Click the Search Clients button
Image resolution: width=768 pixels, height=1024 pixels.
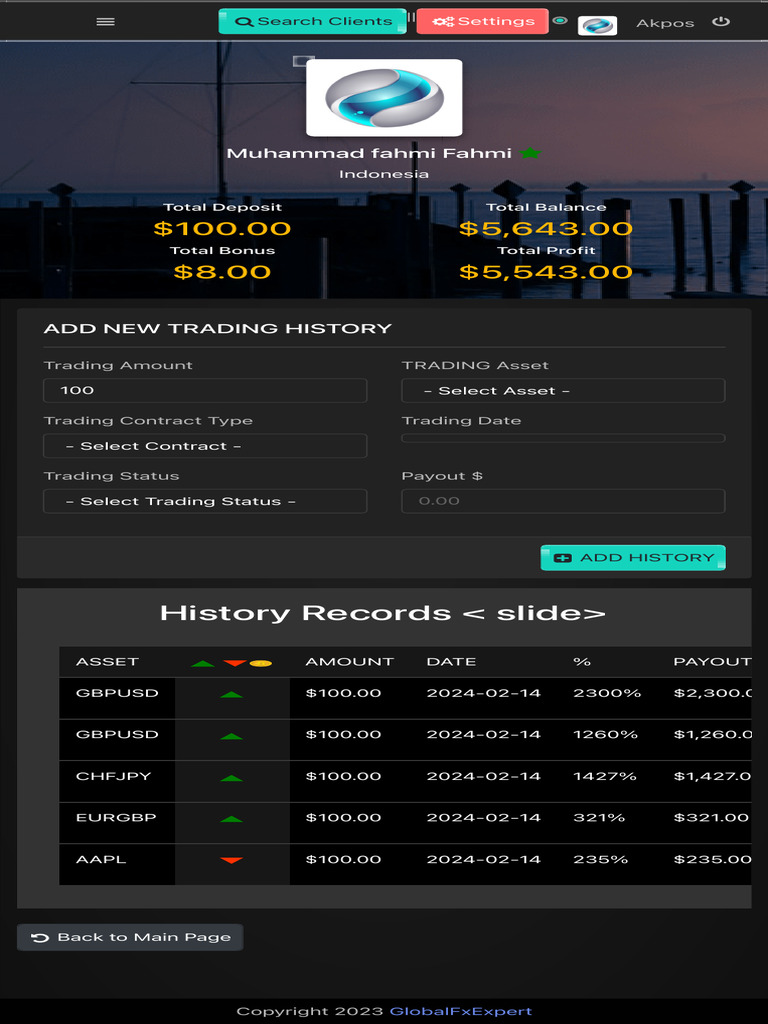click(x=312, y=22)
